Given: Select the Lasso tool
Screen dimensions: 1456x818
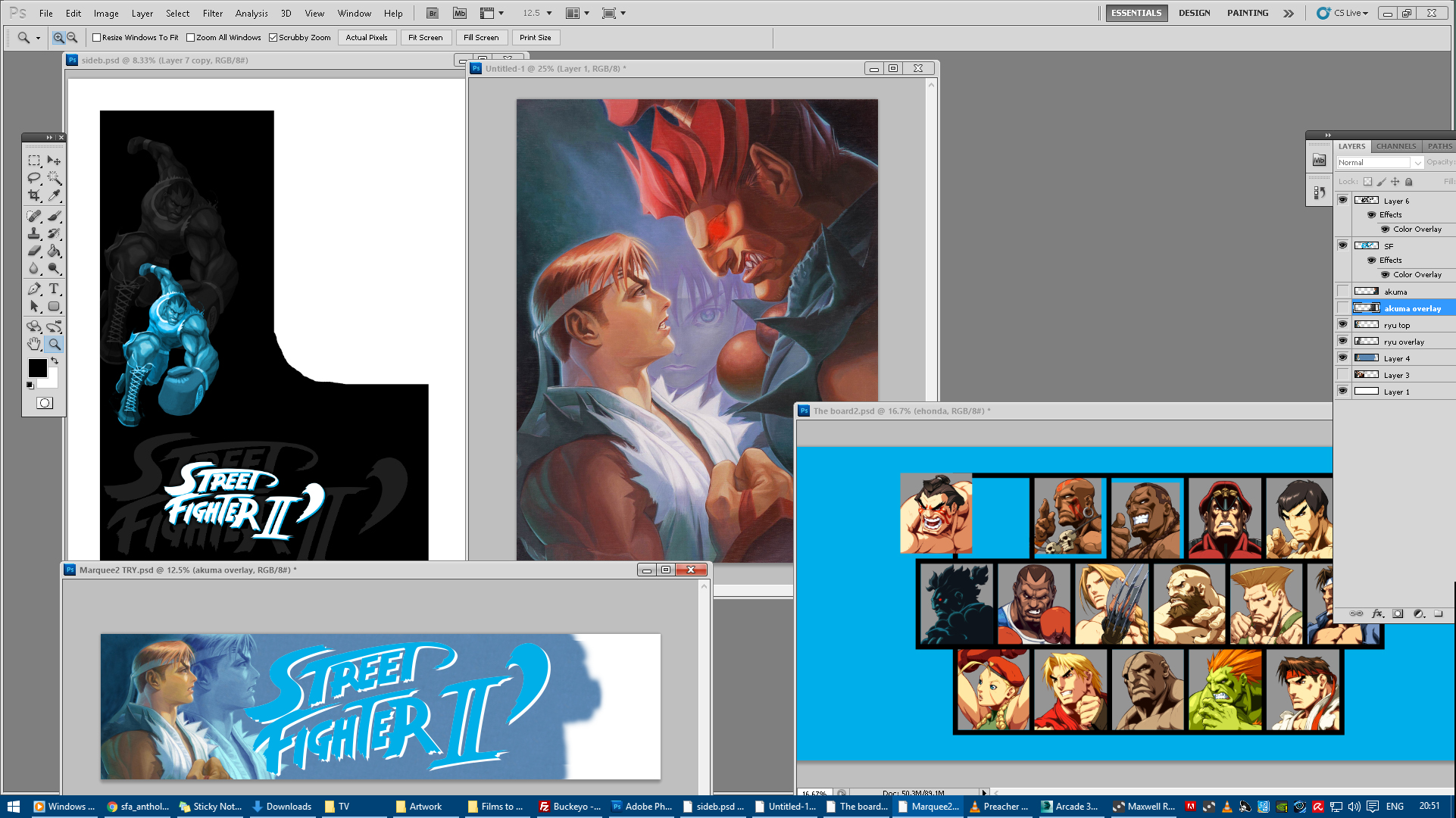Looking at the screenshot, I should pyautogui.click(x=34, y=178).
